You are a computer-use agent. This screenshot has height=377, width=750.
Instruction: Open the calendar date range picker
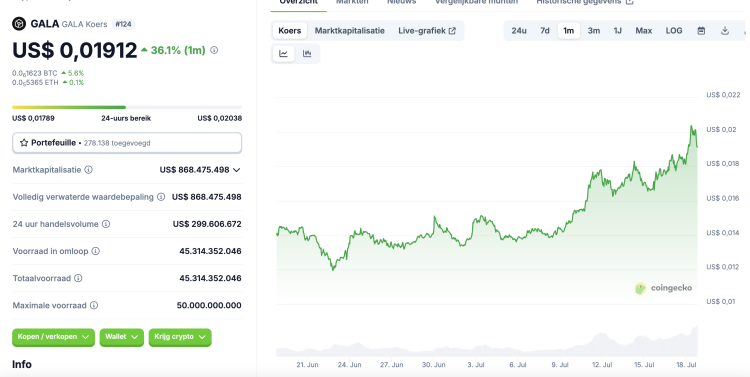click(701, 31)
